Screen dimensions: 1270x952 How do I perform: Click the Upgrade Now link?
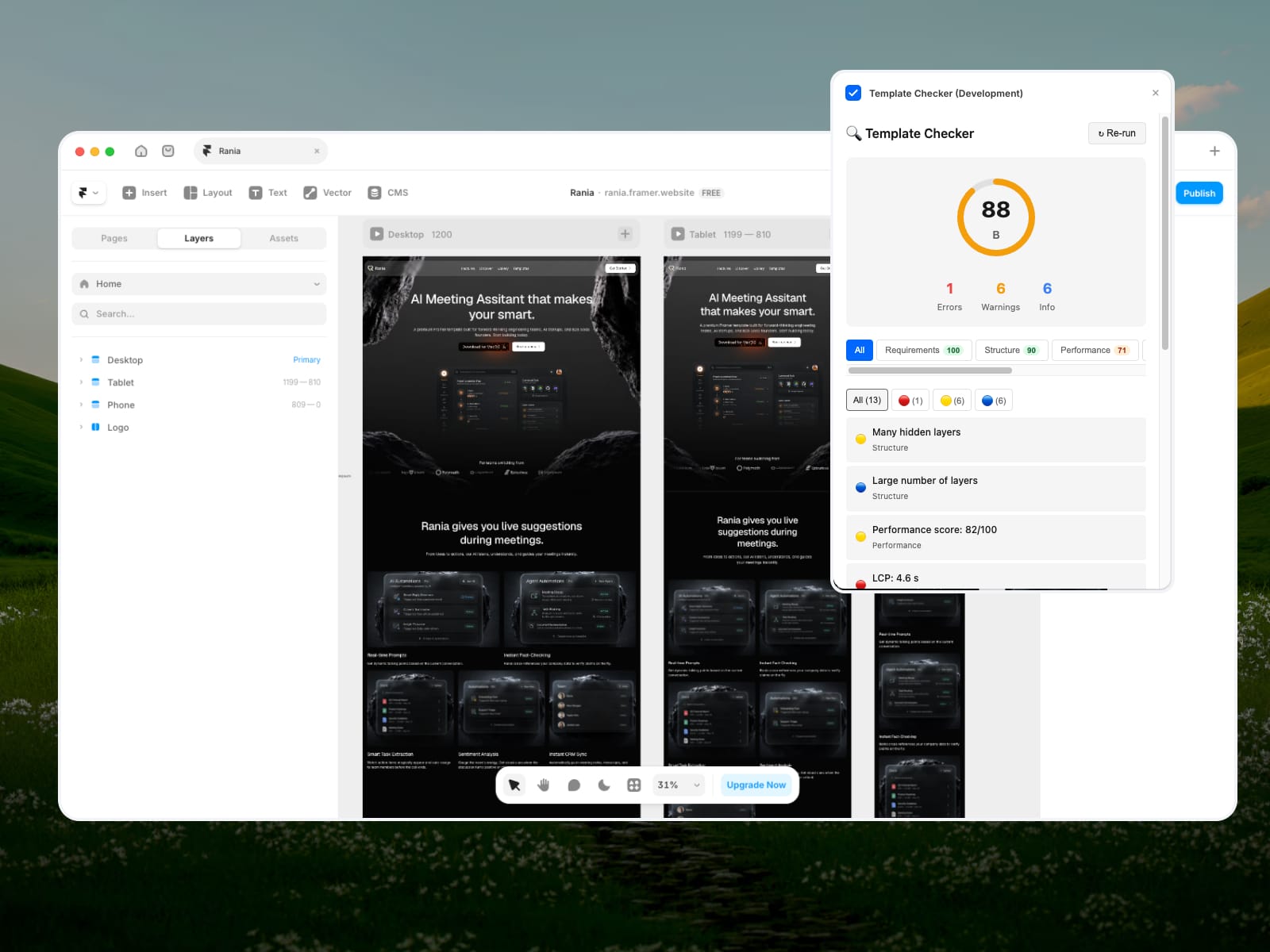[756, 785]
